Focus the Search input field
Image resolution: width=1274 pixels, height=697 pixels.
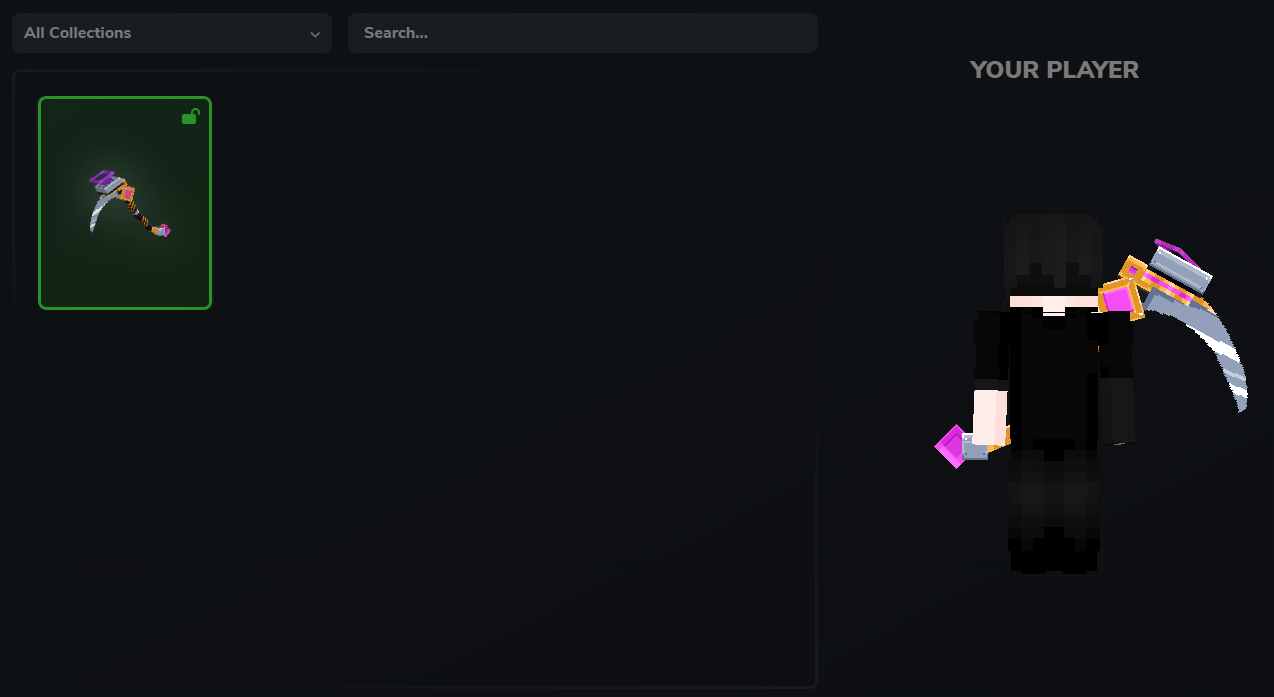582,33
